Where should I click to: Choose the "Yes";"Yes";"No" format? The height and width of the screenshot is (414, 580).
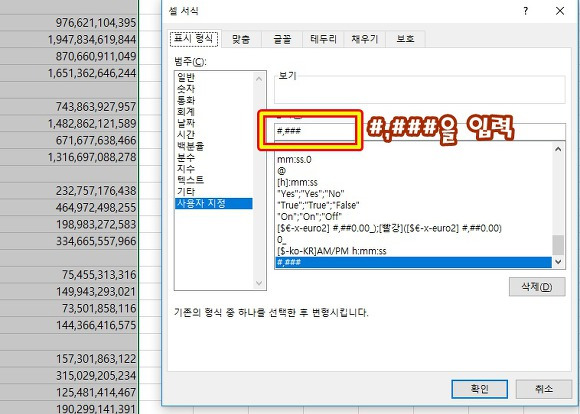click(x=414, y=194)
